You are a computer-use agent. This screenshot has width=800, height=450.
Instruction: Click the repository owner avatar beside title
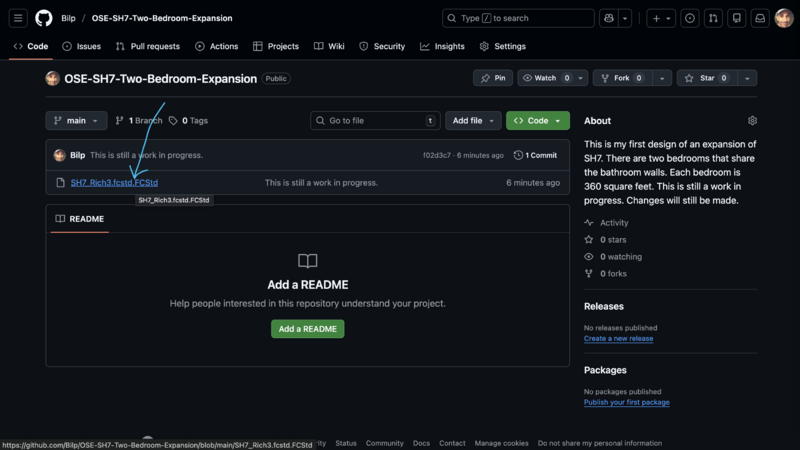(x=53, y=79)
